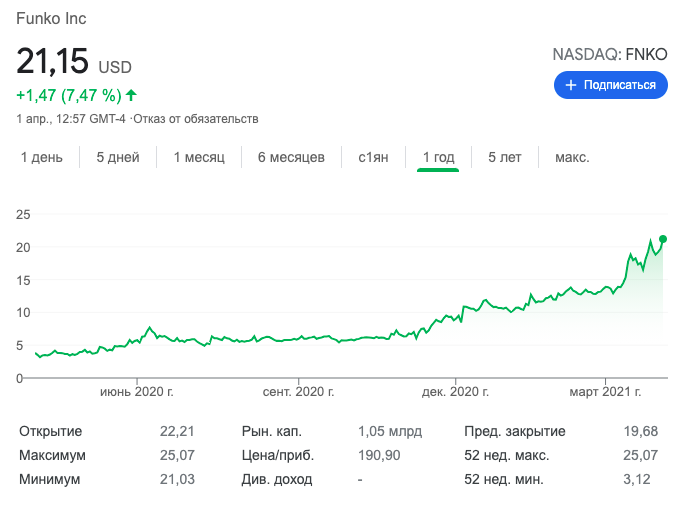
Task: Open the "6 месяцев" chart range
Action: click(x=291, y=158)
